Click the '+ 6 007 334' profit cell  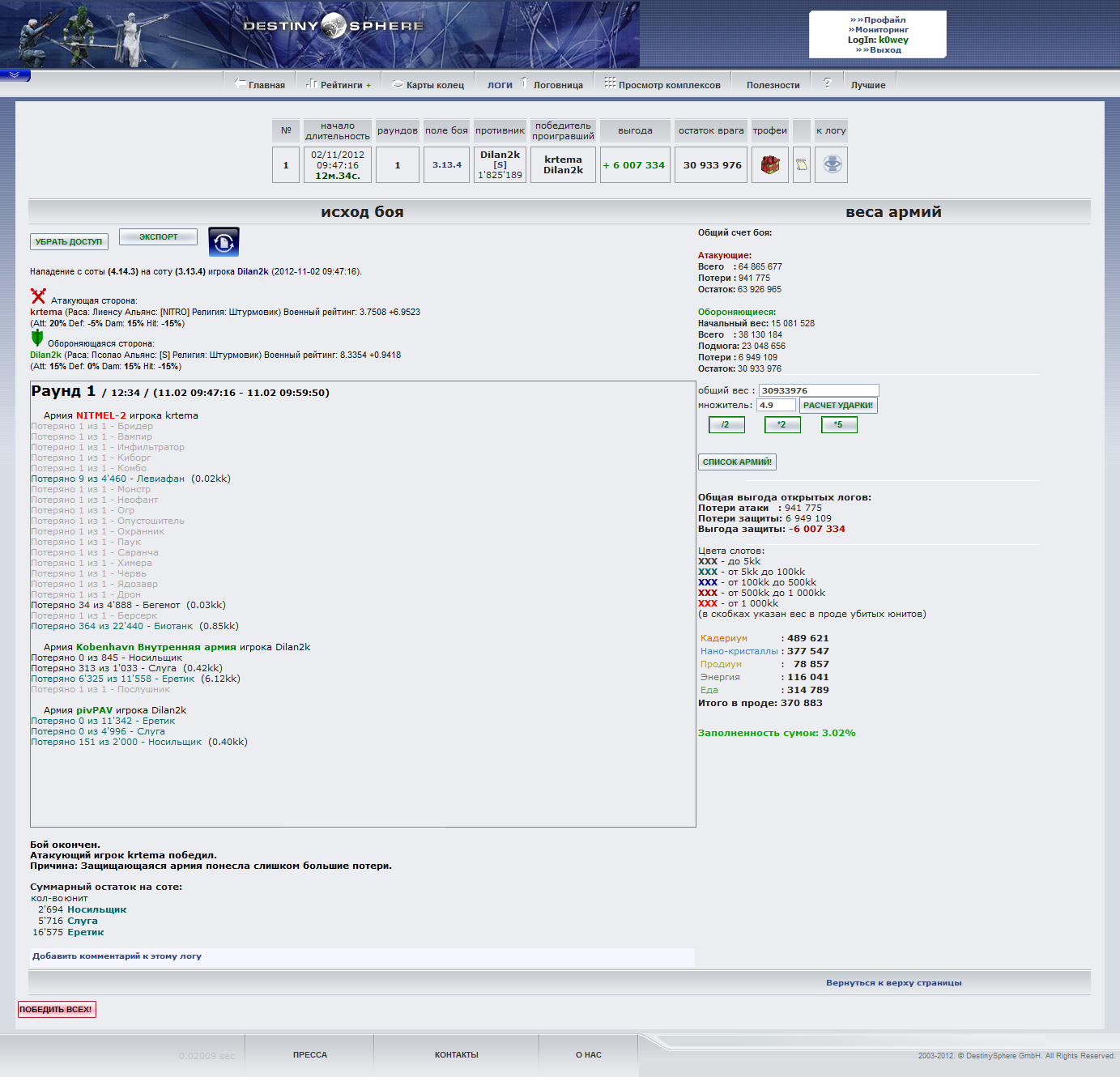coord(635,164)
